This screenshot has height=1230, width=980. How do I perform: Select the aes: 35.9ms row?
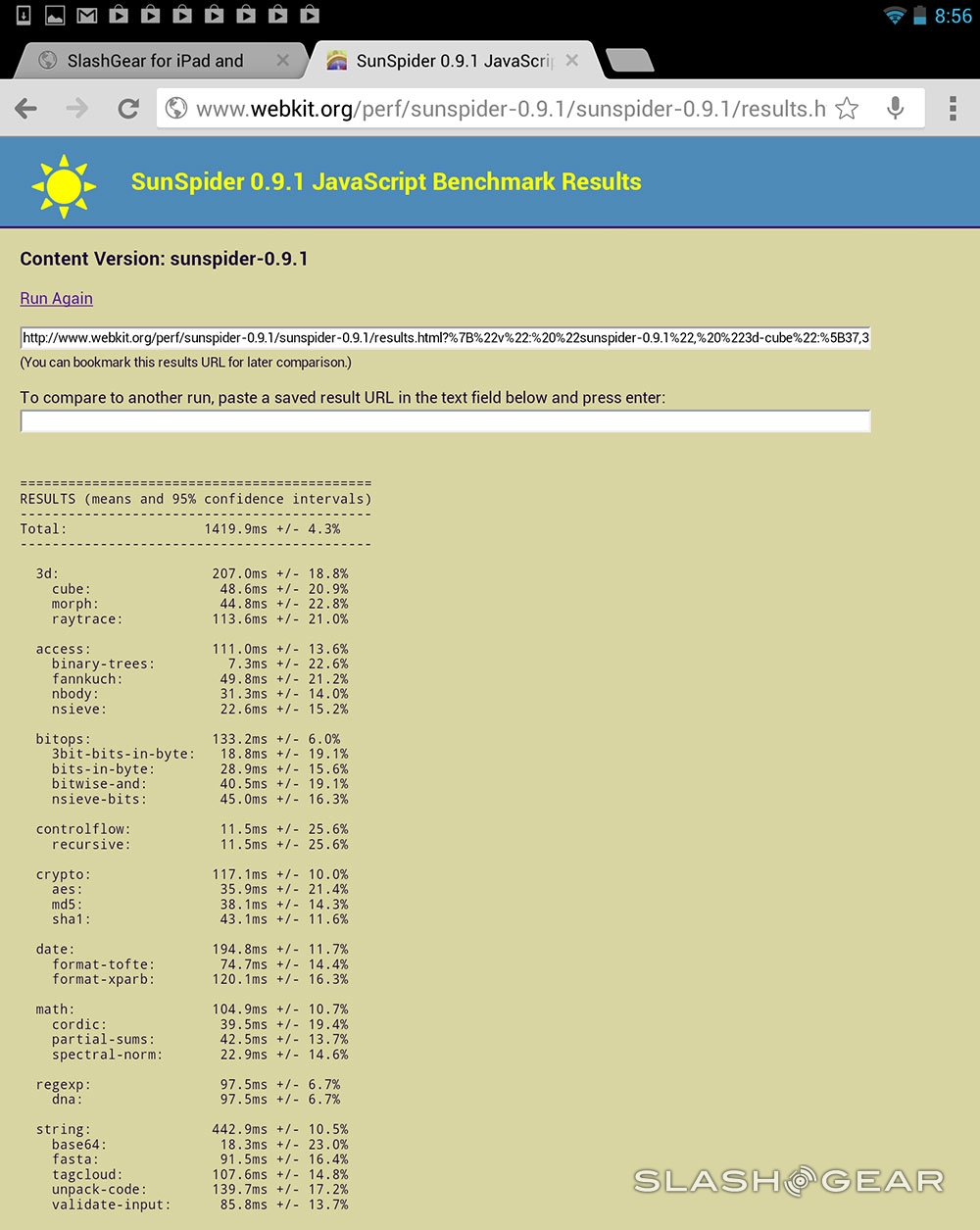[x=200, y=890]
